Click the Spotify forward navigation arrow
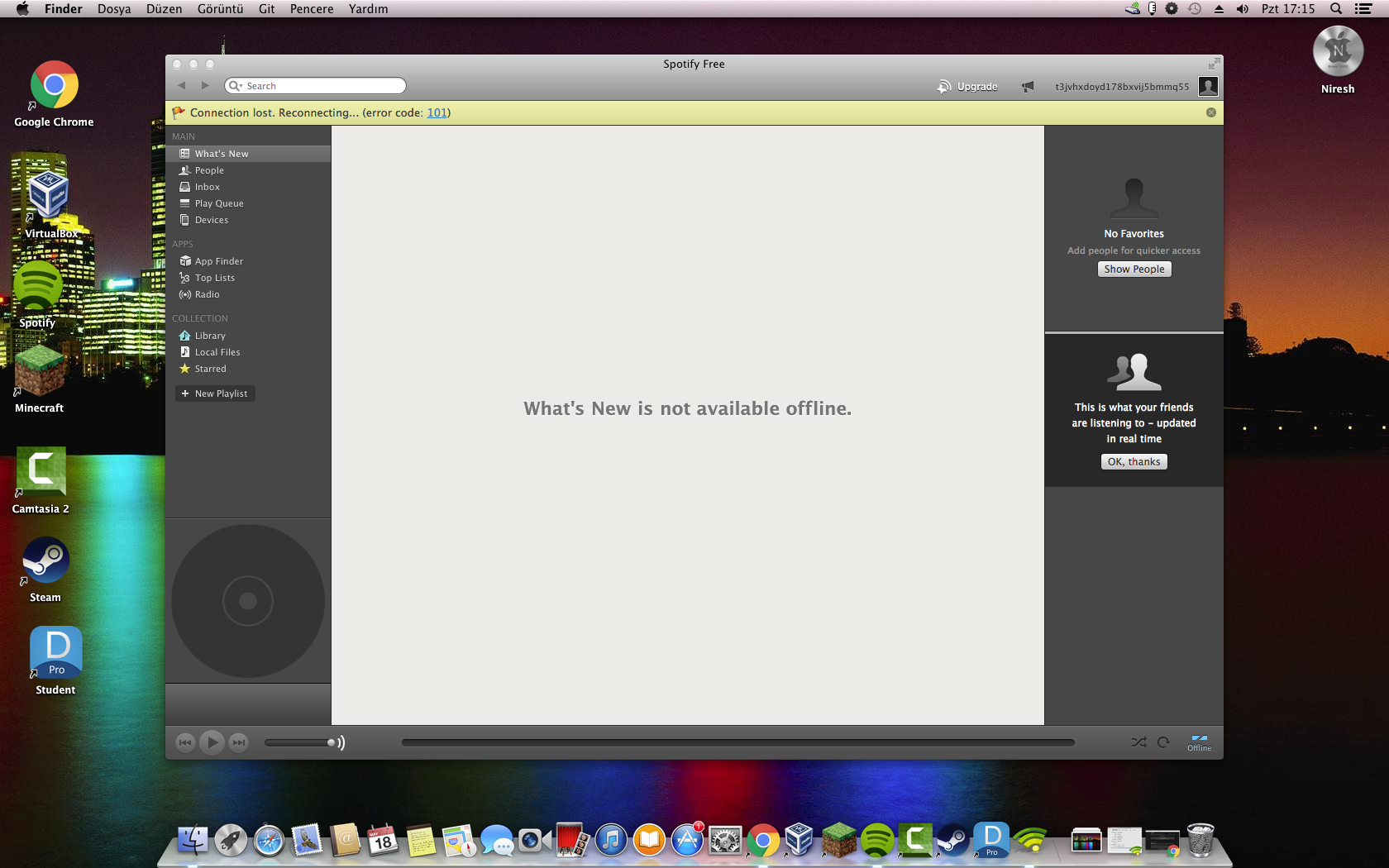 point(205,86)
